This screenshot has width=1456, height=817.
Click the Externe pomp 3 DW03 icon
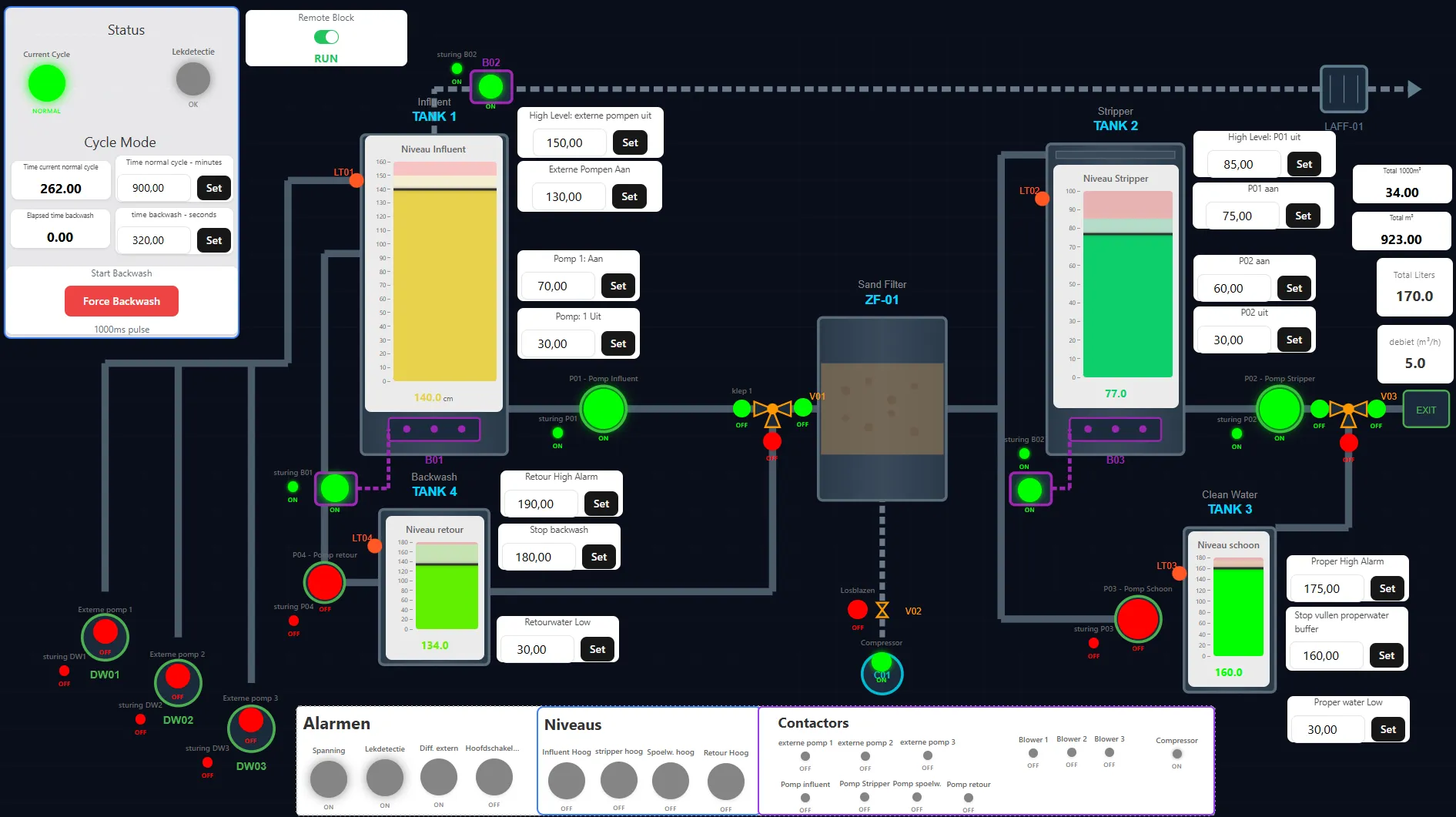coord(251,727)
